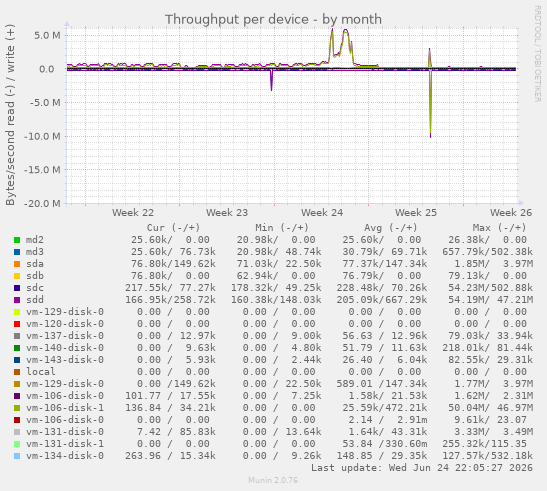Pick the light blue vm-134-disk-0 legend swatch
Screen dimensions: 547x491
[17, 456]
